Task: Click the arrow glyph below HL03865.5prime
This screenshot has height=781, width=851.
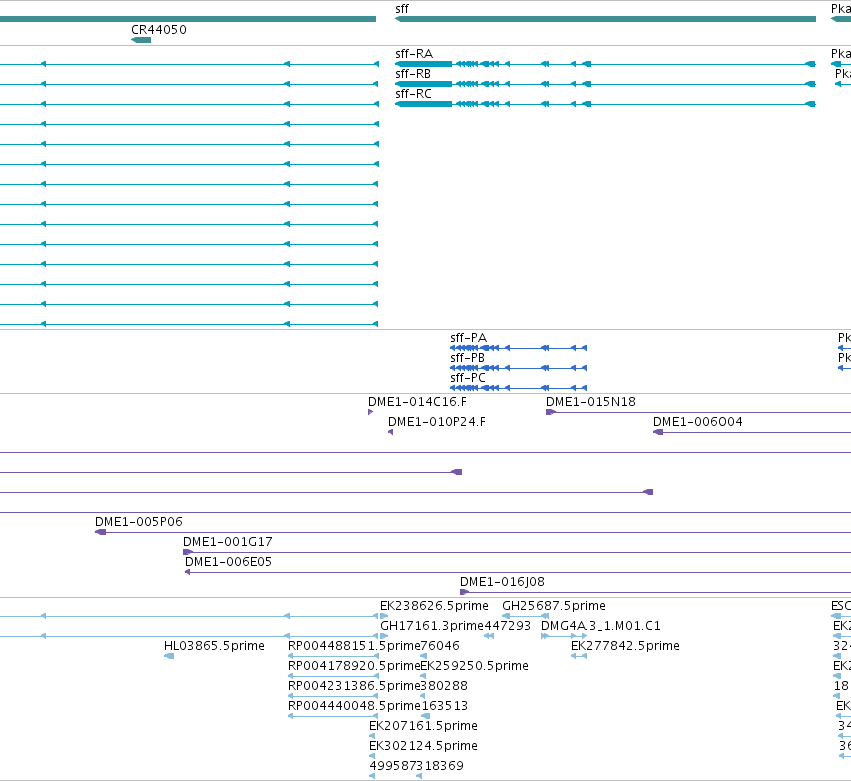Action: coord(169,656)
